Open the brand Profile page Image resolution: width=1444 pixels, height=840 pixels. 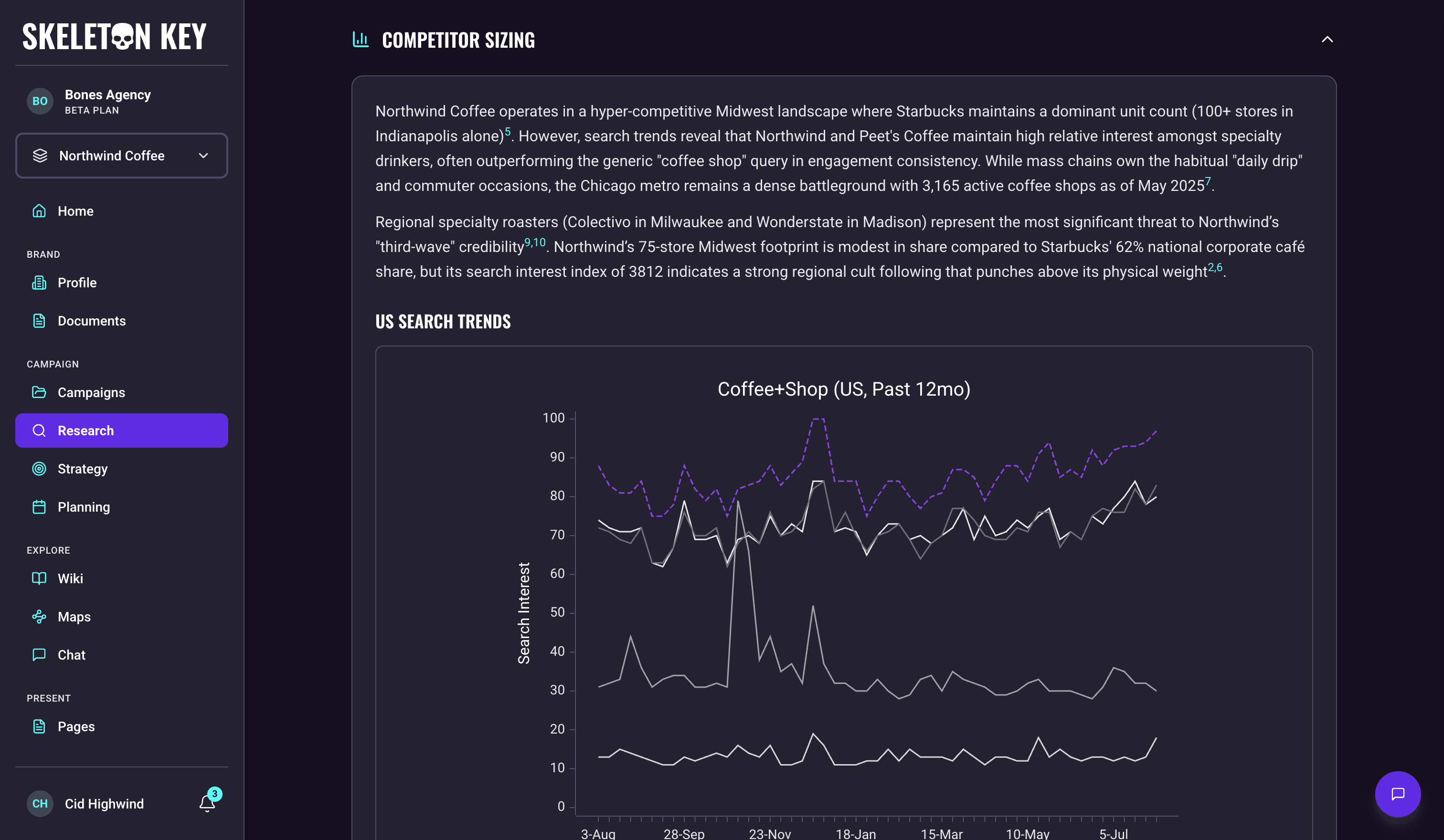point(121,283)
